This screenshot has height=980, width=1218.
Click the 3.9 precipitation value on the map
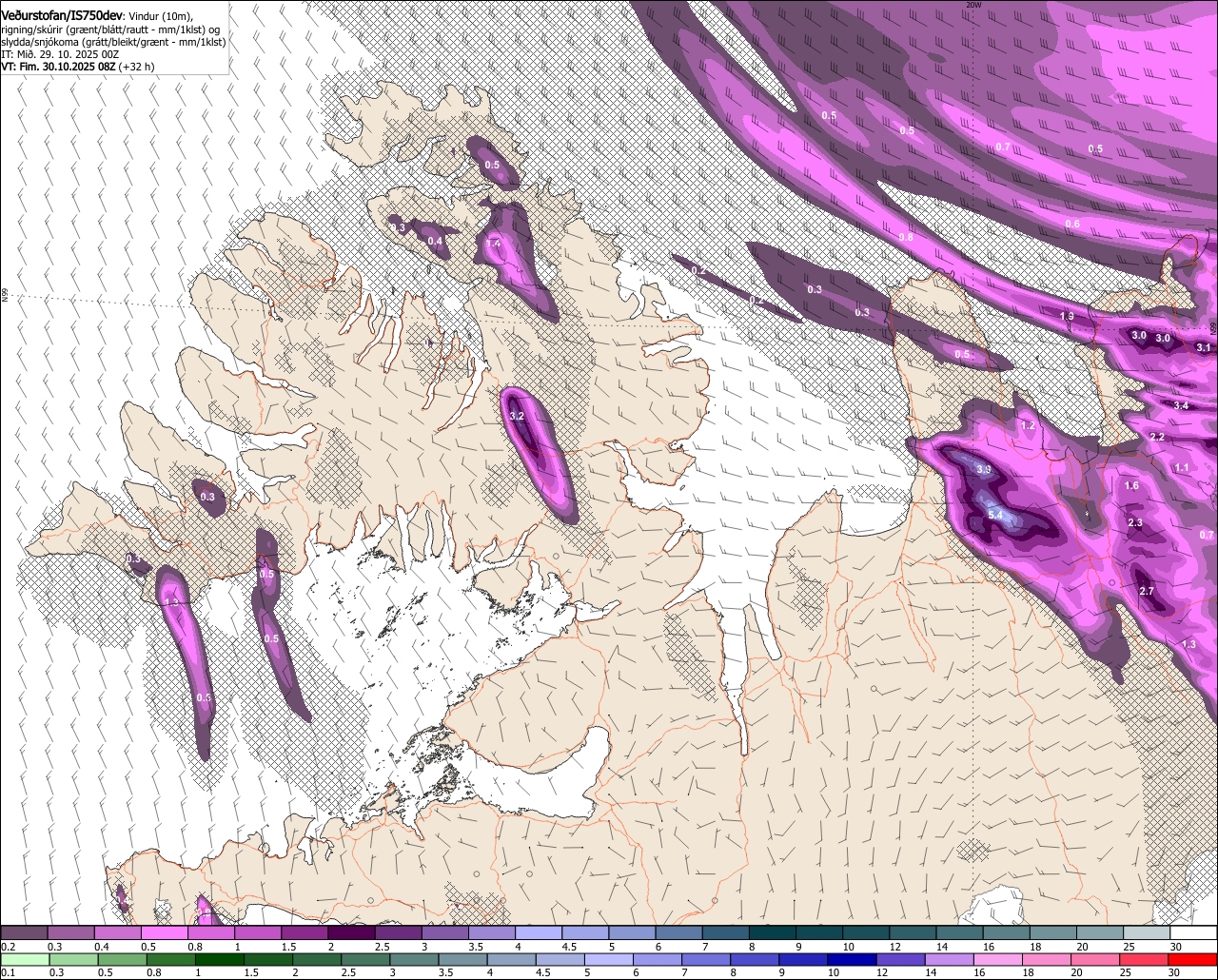(984, 470)
